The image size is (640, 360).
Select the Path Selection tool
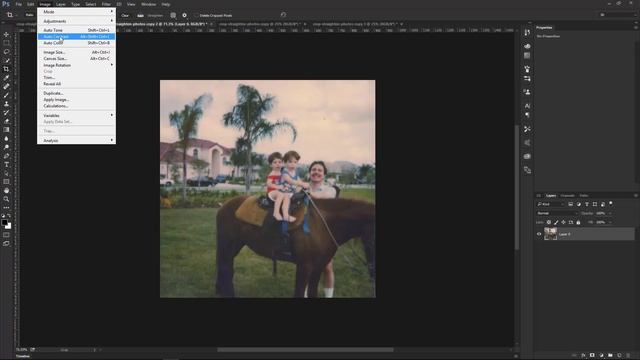tap(6, 173)
